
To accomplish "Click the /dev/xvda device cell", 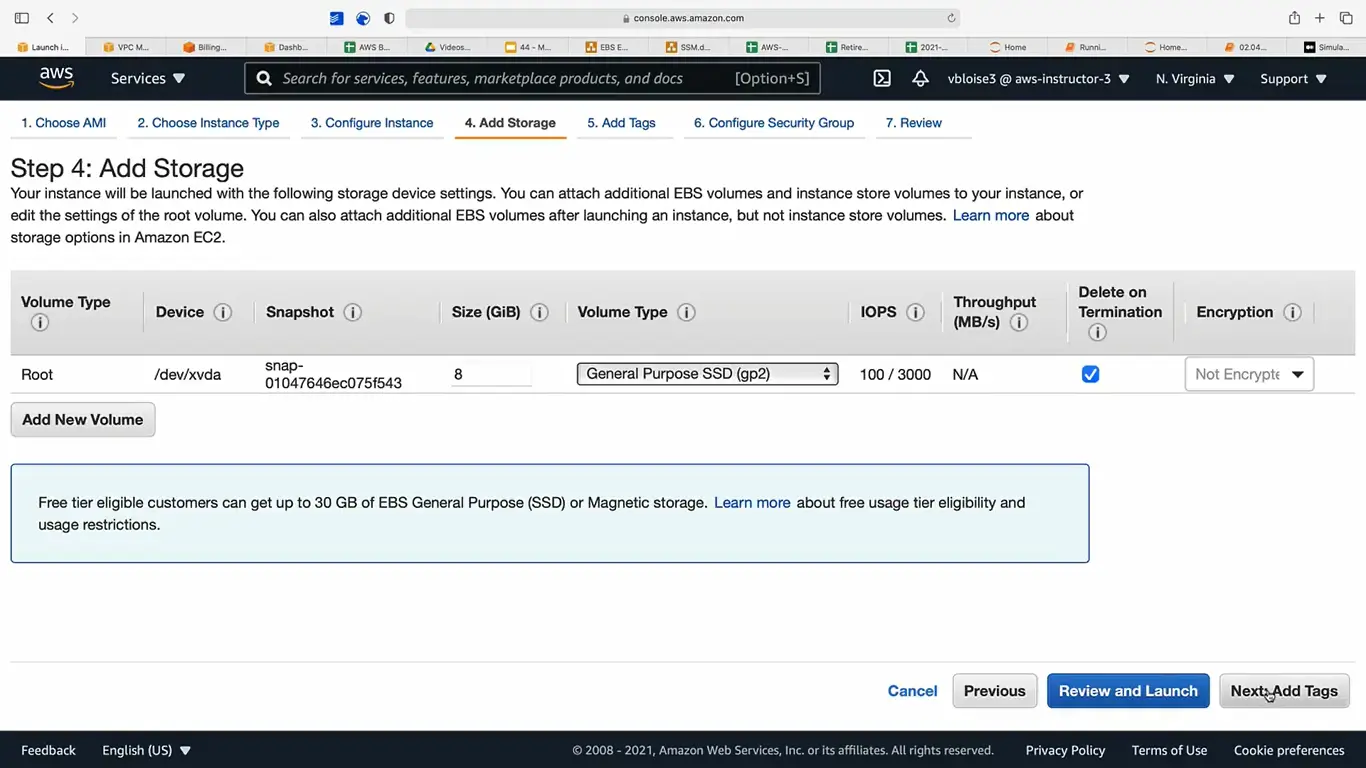I will click(x=188, y=375).
